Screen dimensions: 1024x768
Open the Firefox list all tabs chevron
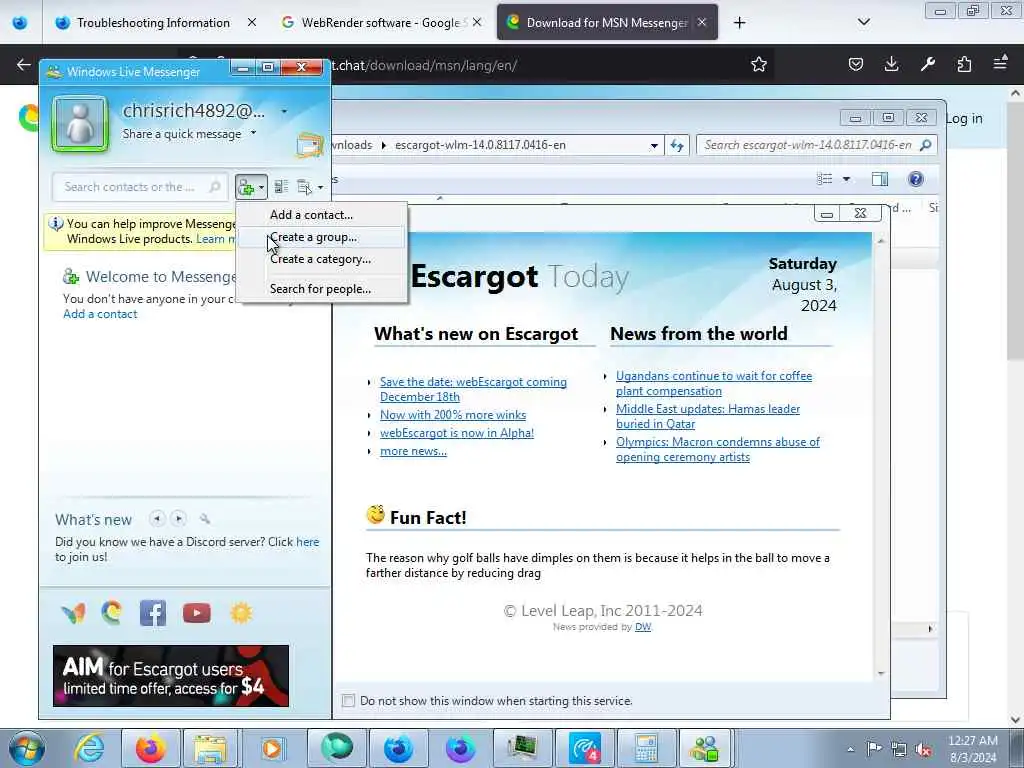tap(863, 22)
